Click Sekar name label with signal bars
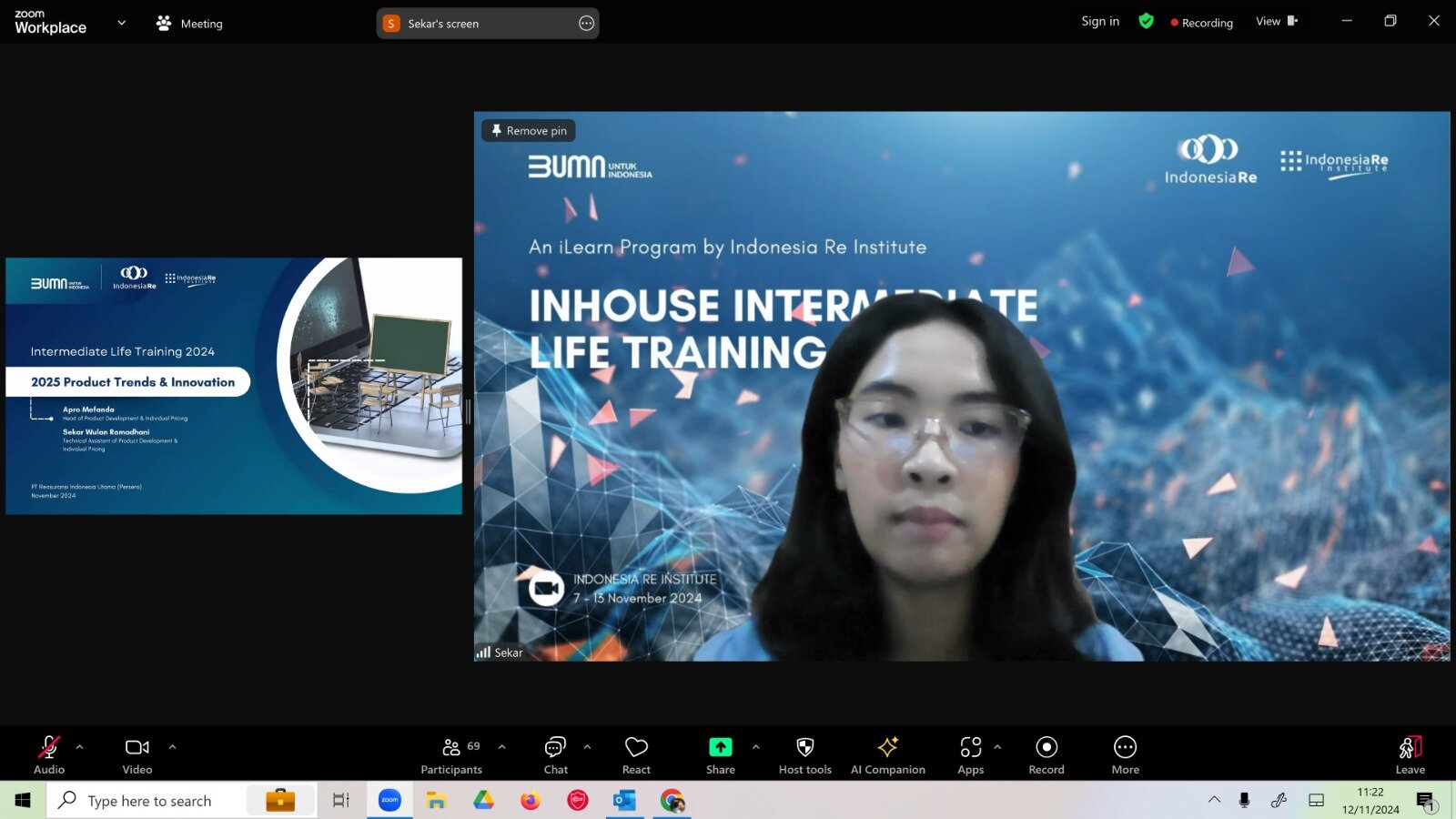 pos(500,652)
